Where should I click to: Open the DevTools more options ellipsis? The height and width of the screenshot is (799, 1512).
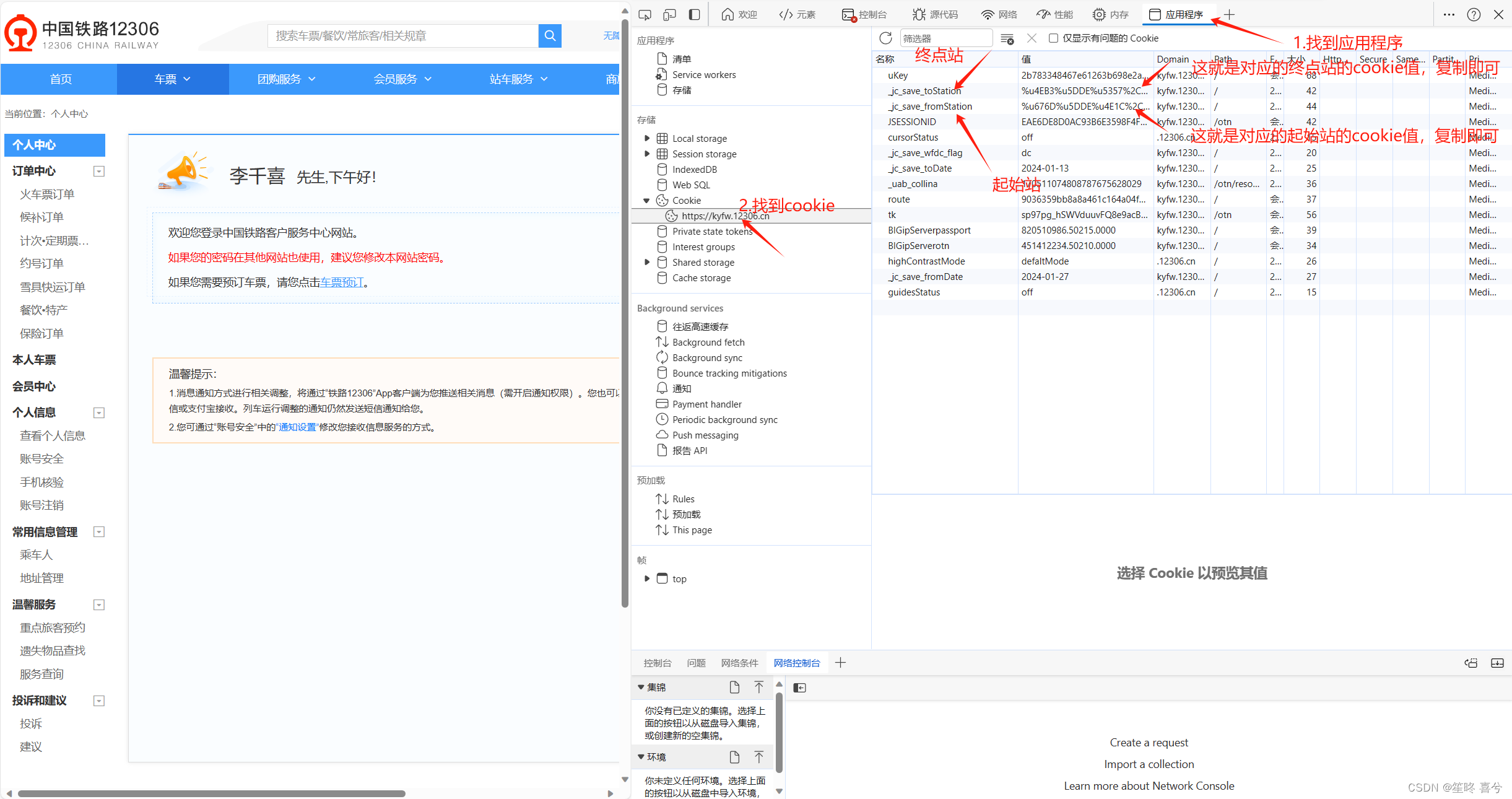point(1449,14)
